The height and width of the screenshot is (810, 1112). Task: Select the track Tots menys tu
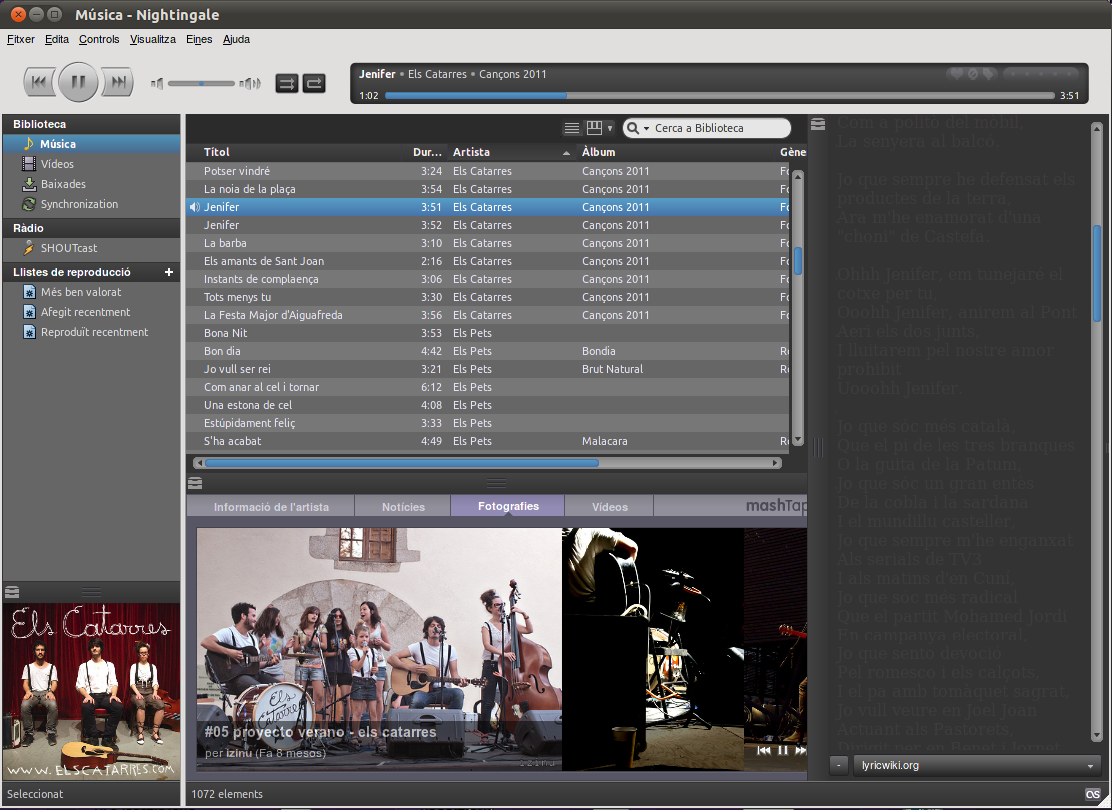pos(488,297)
